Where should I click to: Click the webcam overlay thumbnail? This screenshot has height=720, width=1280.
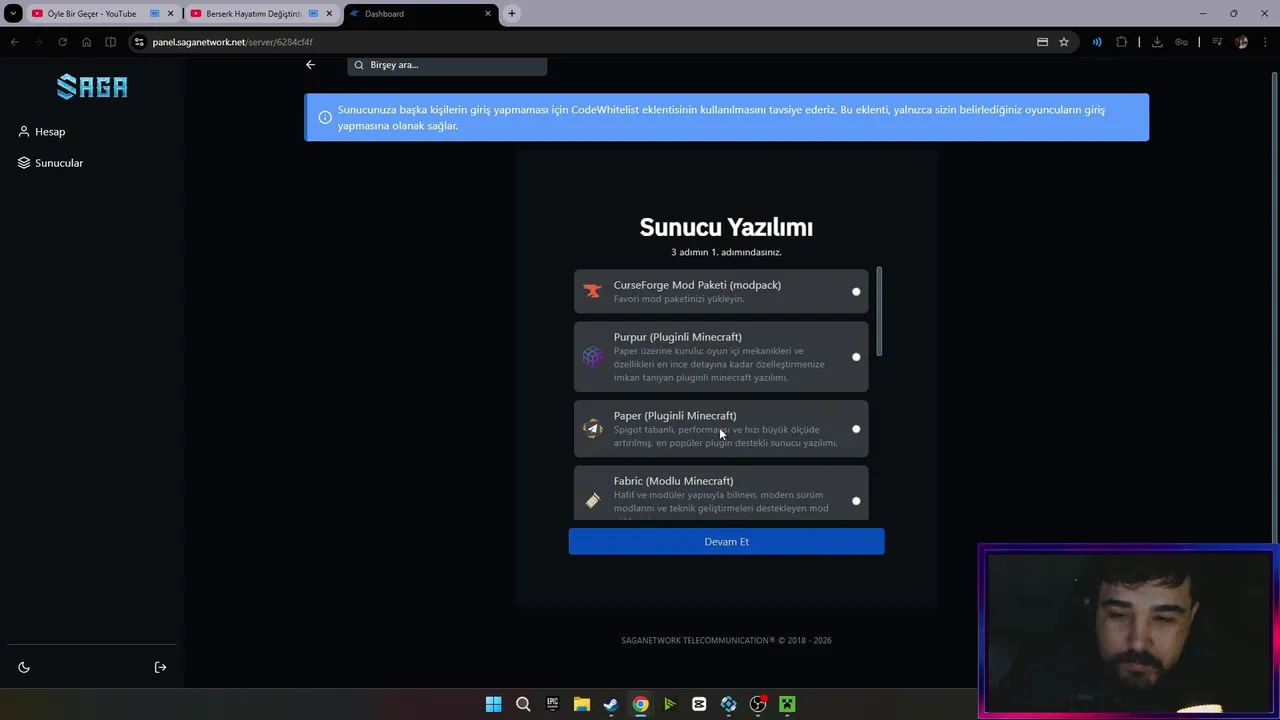pyautogui.click(x=1128, y=631)
